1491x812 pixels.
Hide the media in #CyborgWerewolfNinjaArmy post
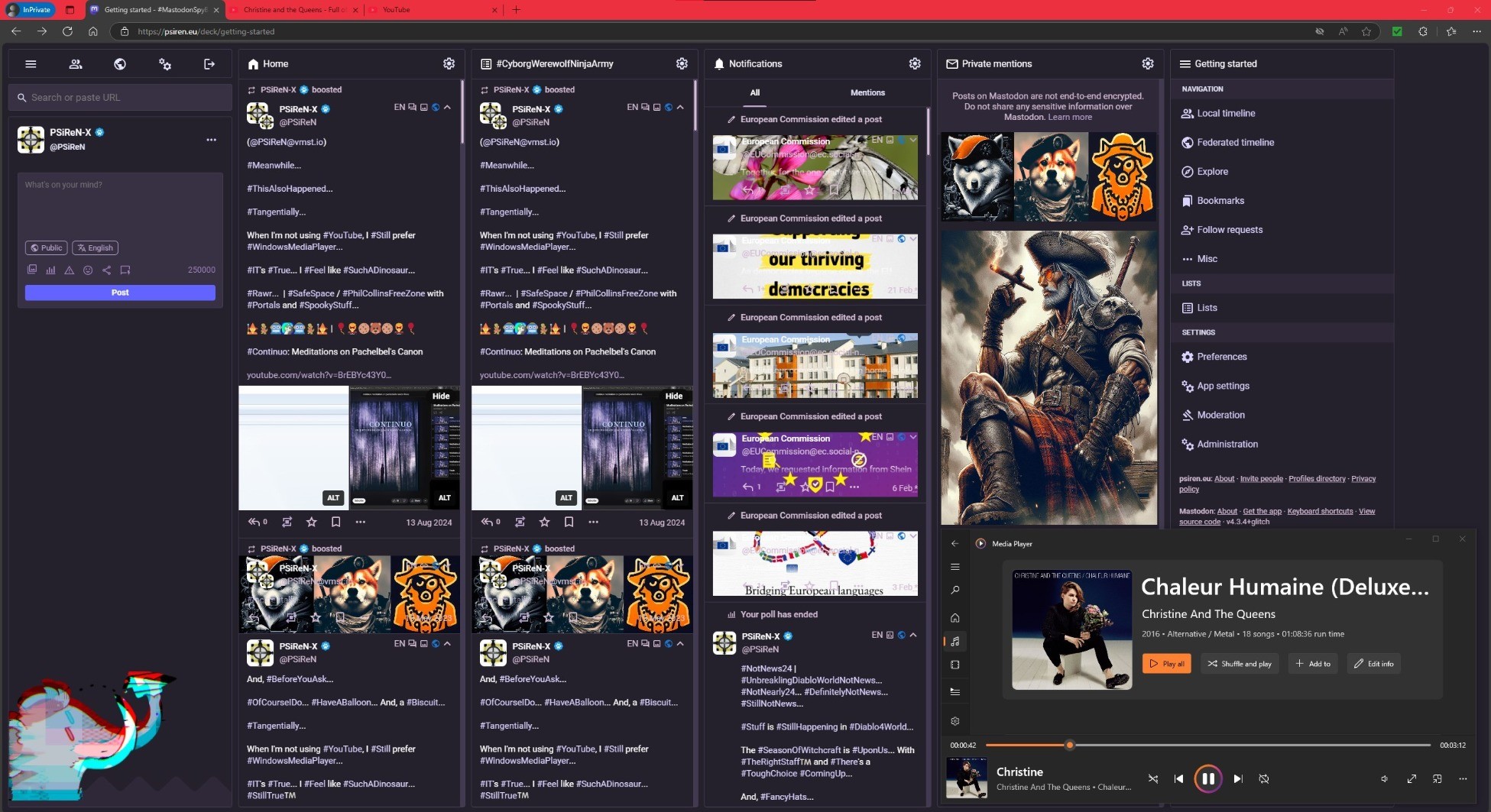[x=674, y=396]
